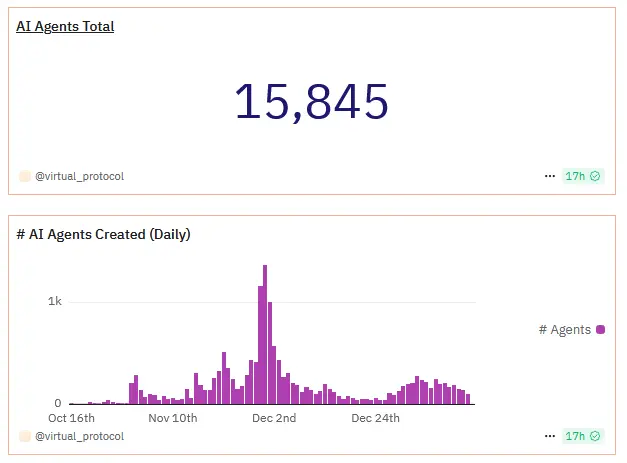
Task: Click the Nov 10th axis label
Action: (x=173, y=418)
